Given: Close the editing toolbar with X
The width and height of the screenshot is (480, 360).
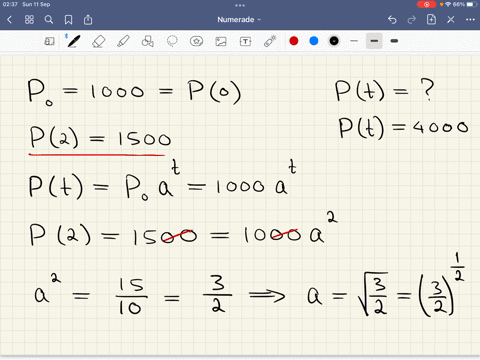Looking at the screenshot, I should [451, 20].
